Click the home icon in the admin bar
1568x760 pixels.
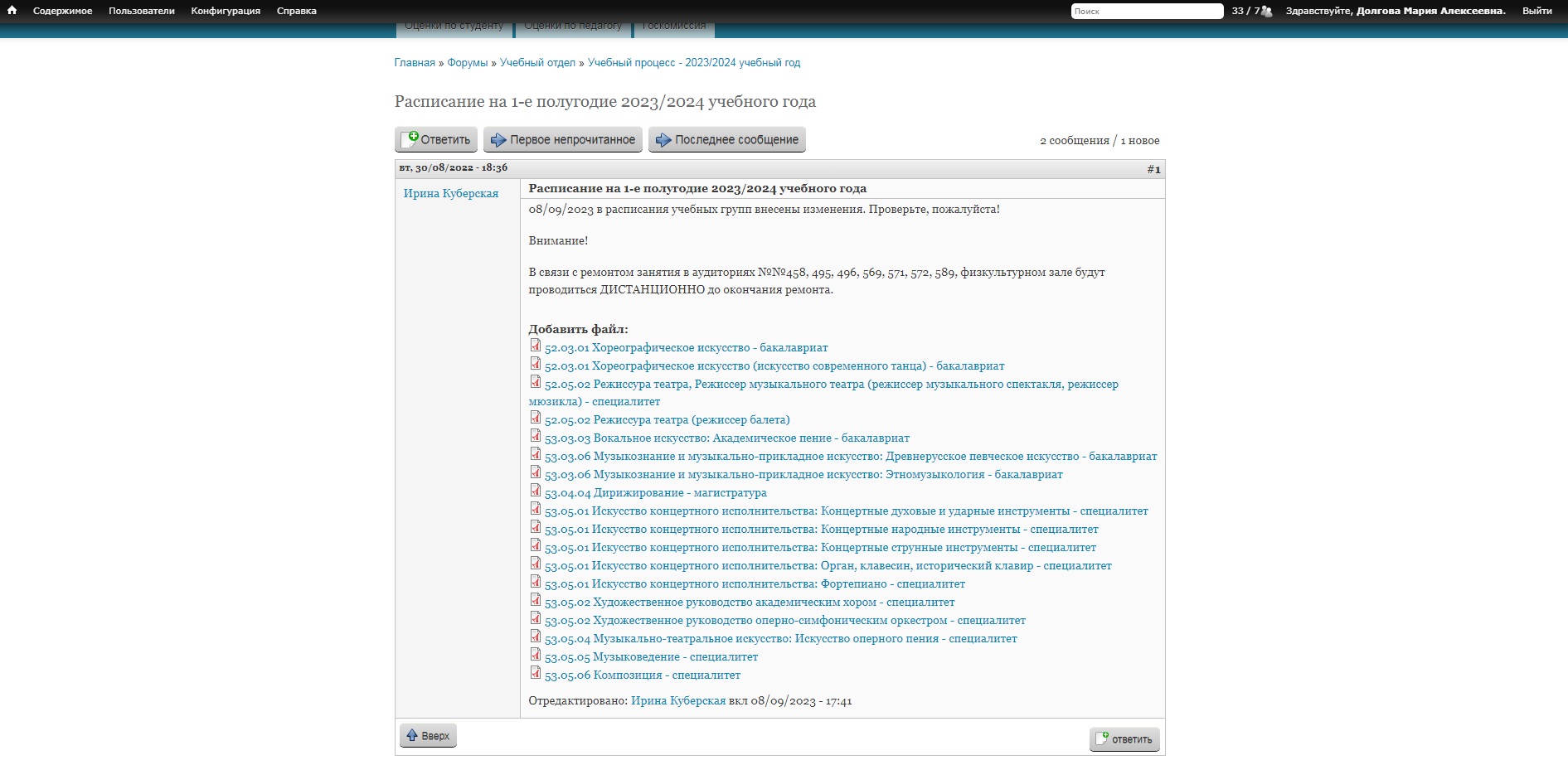pos(12,11)
